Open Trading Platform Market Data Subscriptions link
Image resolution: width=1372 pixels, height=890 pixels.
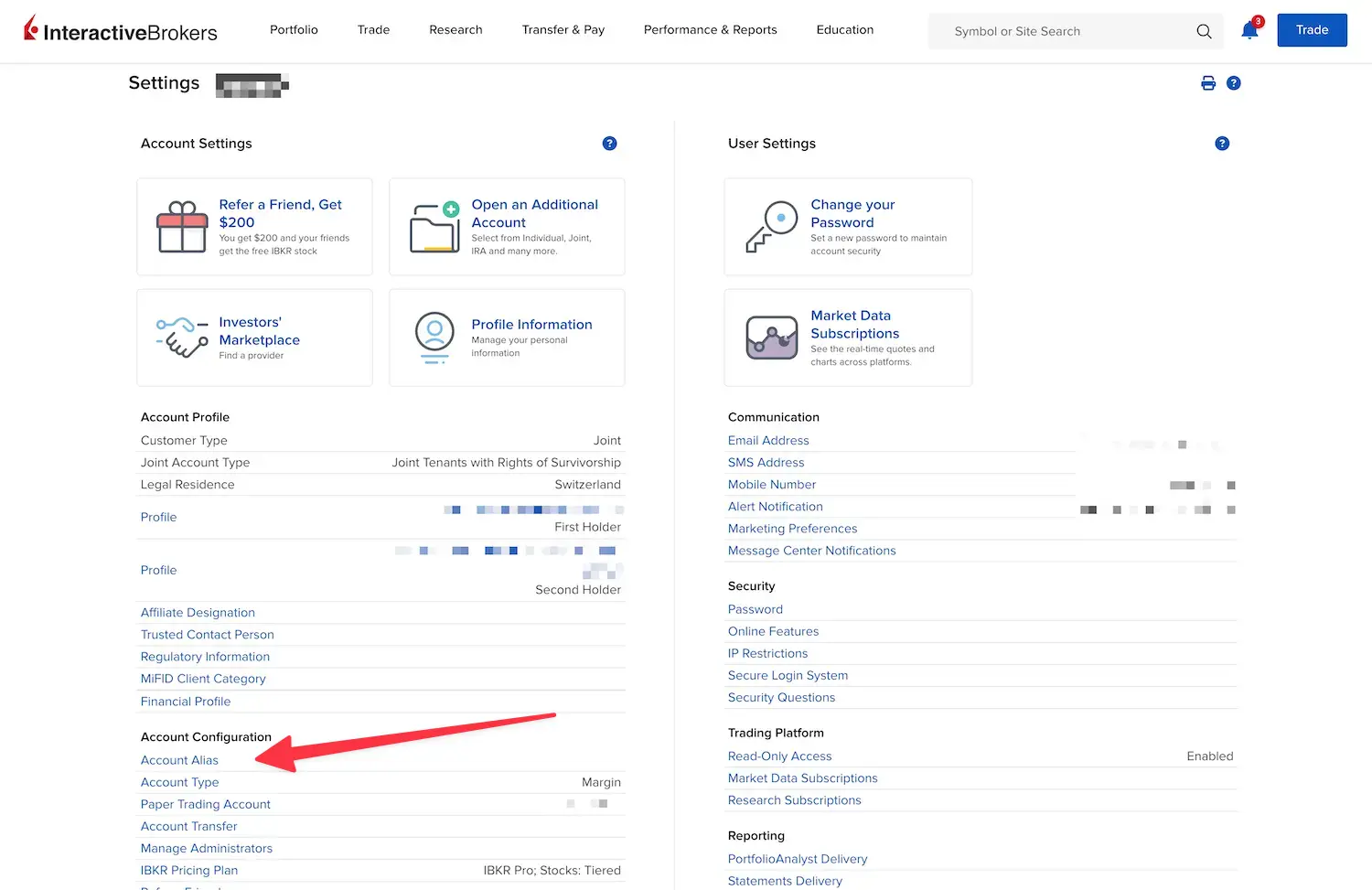802,778
